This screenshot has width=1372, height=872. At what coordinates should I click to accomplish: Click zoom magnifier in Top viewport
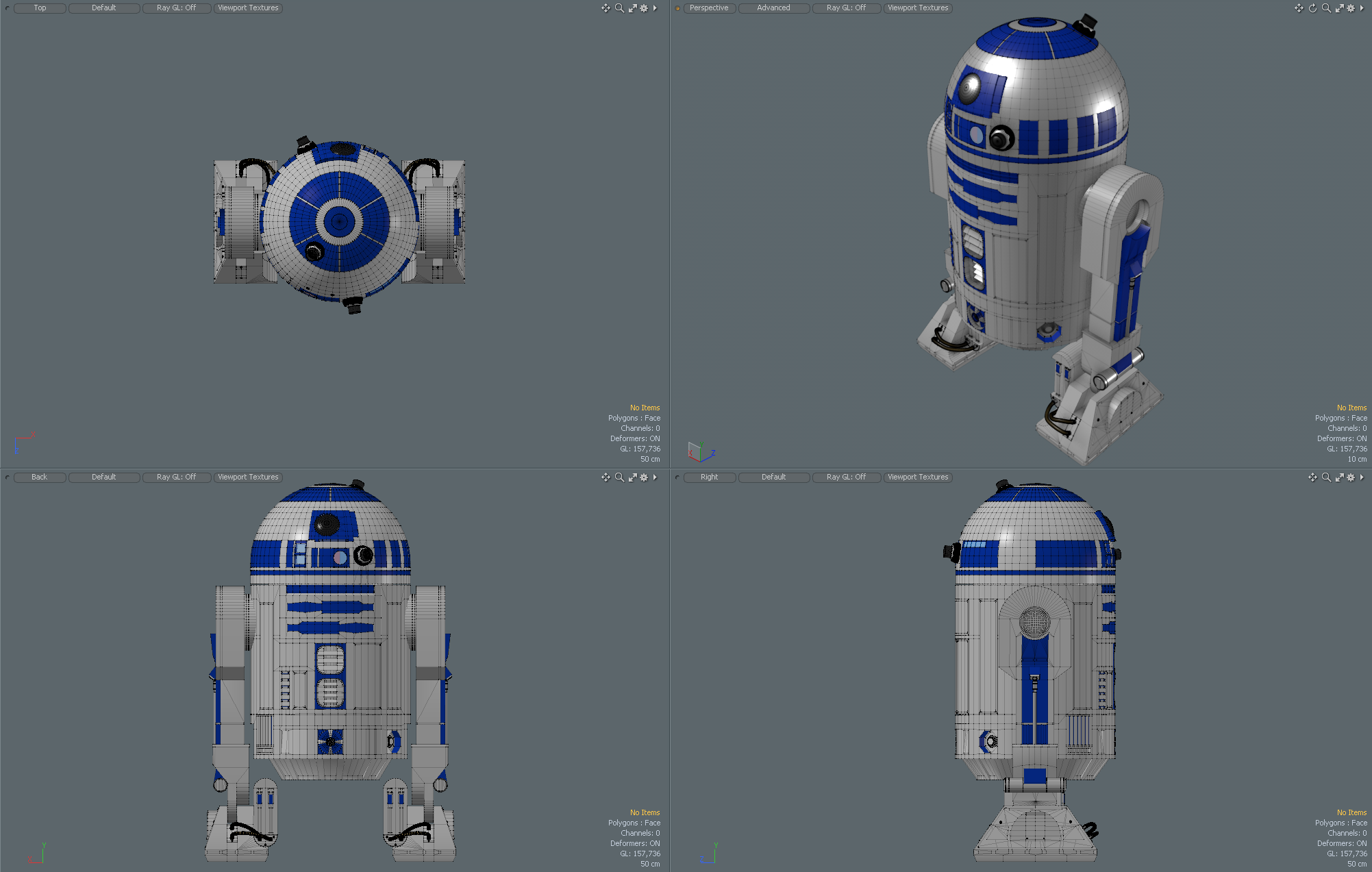coord(619,8)
